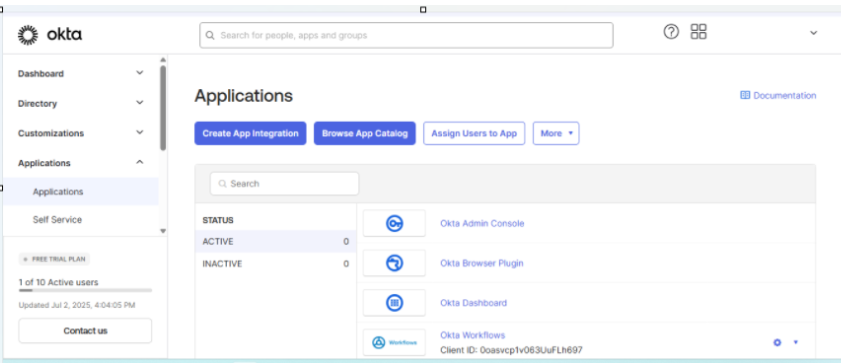Click sidebar scrollbar up arrow
This screenshot has width=864, height=364.
[163, 59]
